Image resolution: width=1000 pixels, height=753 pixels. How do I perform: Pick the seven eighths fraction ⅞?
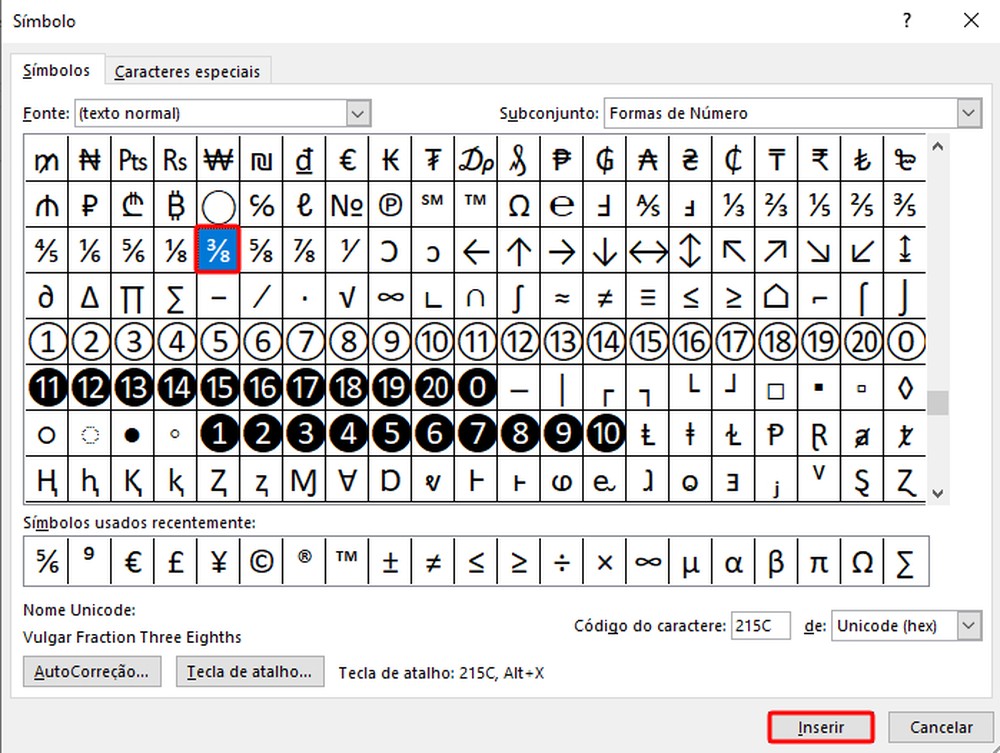click(304, 251)
